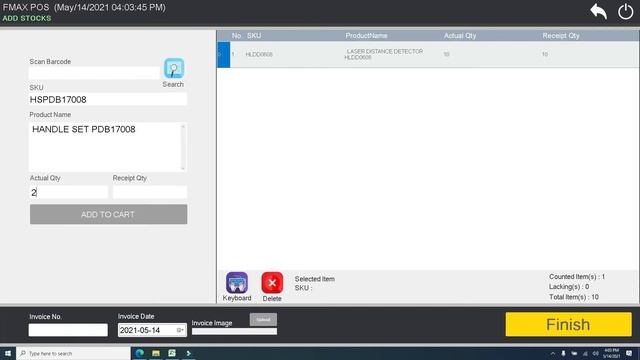
Task: Click the Product Name box scrollbar
Action: (x=183, y=147)
